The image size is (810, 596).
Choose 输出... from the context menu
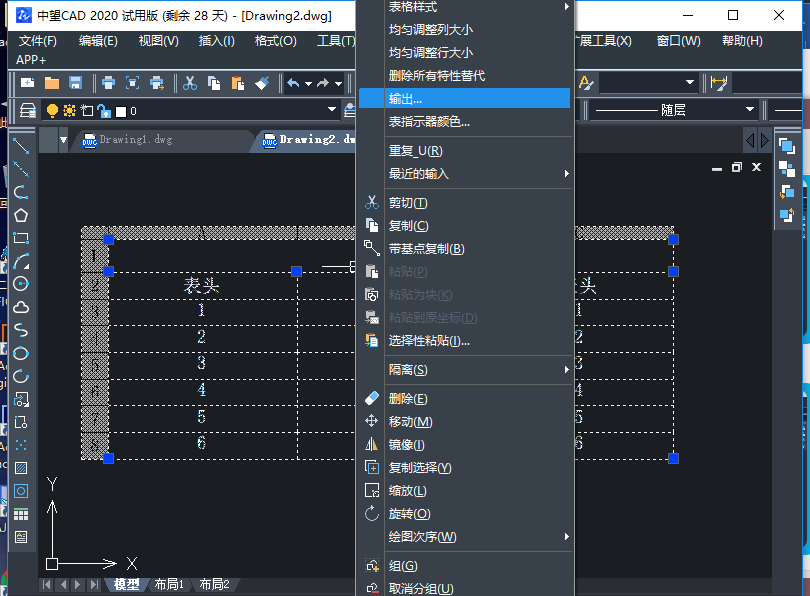pos(405,99)
